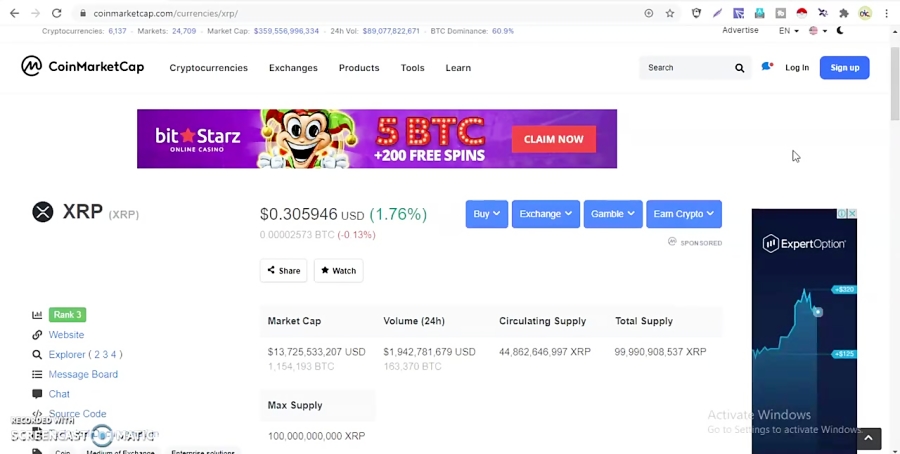This screenshot has width=900, height=454.
Task: Click the list icon beside Message Board
Action: tap(37, 374)
